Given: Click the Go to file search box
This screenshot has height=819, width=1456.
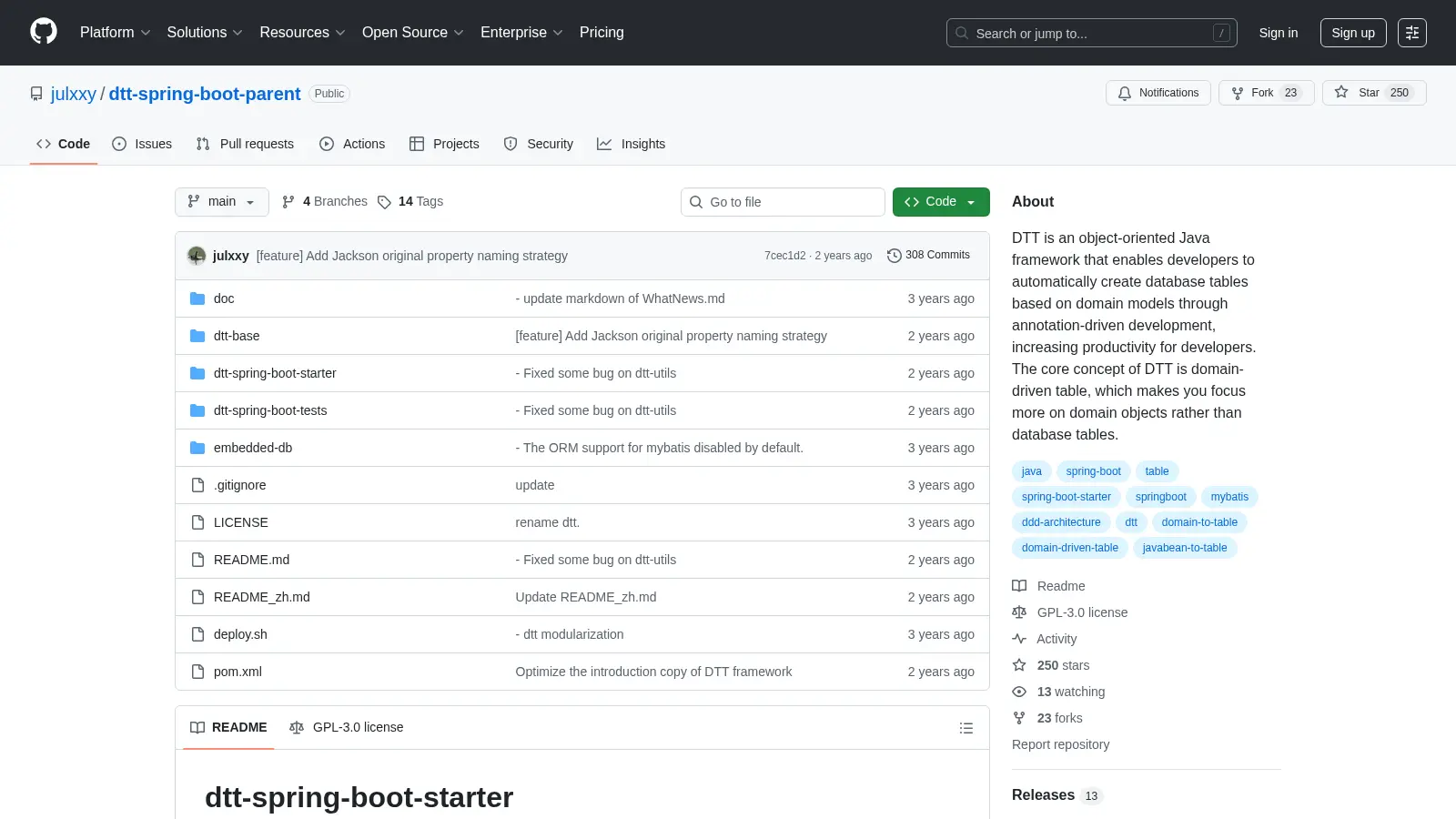Looking at the screenshot, I should [x=783, y=202].
